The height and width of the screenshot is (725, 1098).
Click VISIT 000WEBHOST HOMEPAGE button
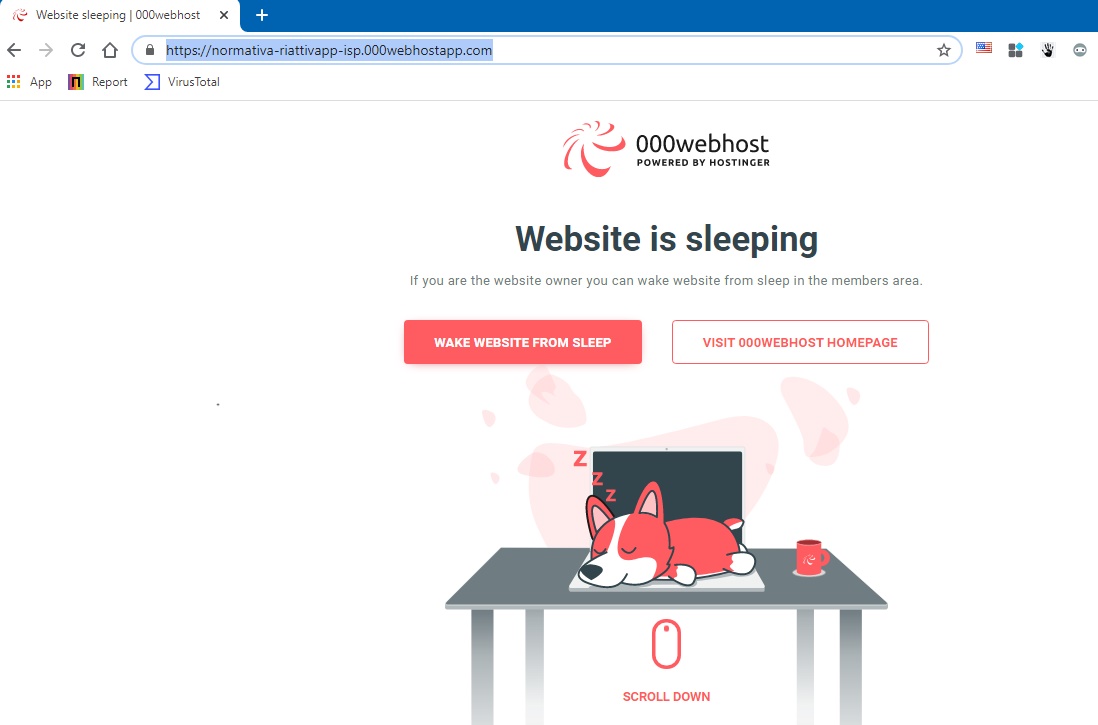[x=800, y=342]
